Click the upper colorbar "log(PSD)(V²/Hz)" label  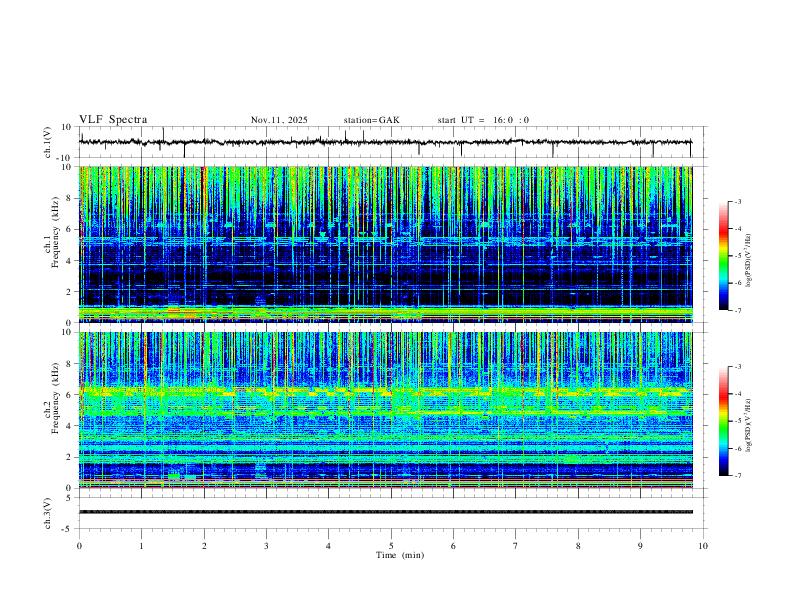pyautogui.click(x=748, y=261)
